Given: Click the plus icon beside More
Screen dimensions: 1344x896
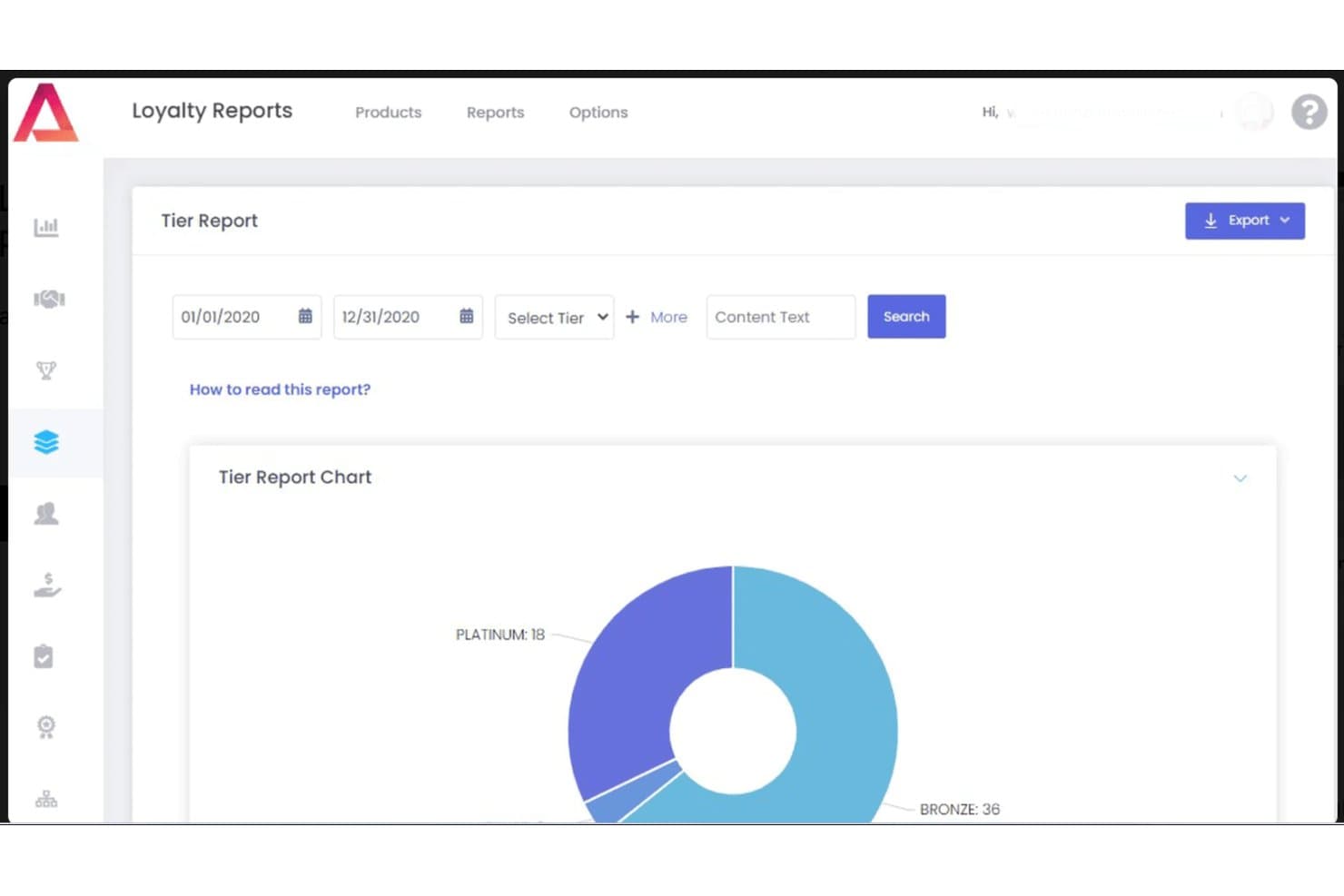Looking at the screenshot, I should click(633, 317).
